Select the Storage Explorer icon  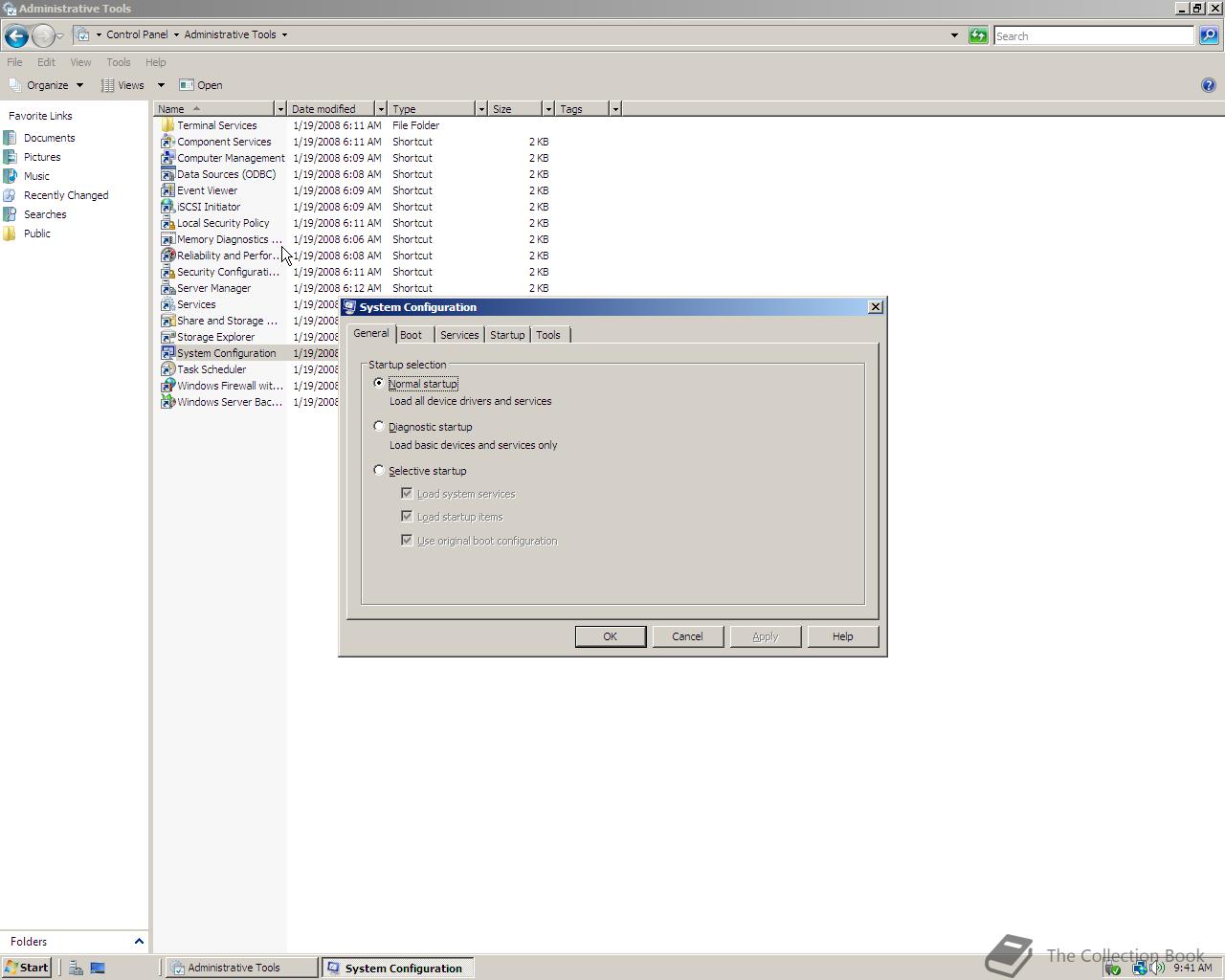167,337
